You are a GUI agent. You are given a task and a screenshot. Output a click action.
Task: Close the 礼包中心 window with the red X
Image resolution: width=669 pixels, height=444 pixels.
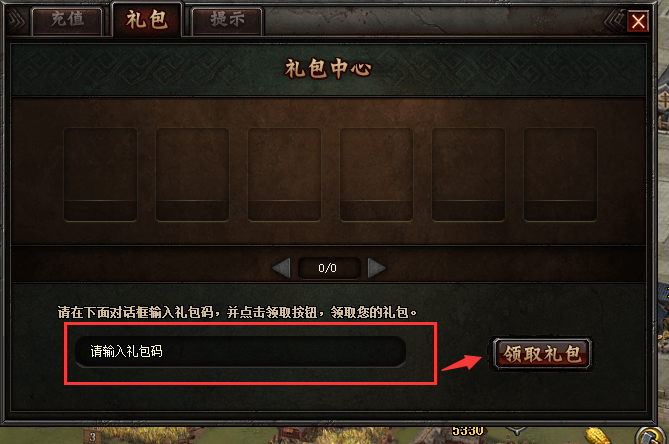(638, 21)
